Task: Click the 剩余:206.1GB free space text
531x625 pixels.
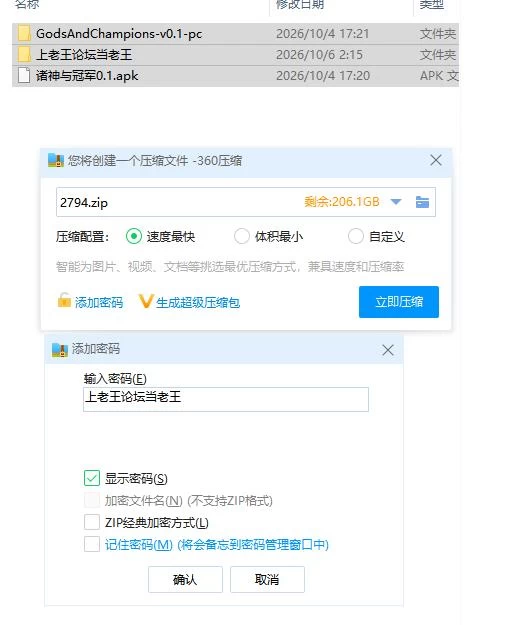Action: coord(342,202)
